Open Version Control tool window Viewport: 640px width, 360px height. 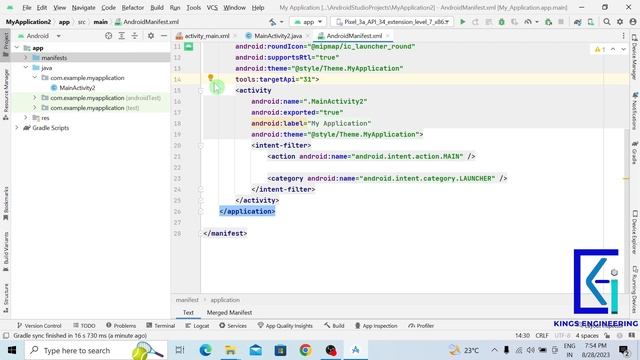coord(39,325)
